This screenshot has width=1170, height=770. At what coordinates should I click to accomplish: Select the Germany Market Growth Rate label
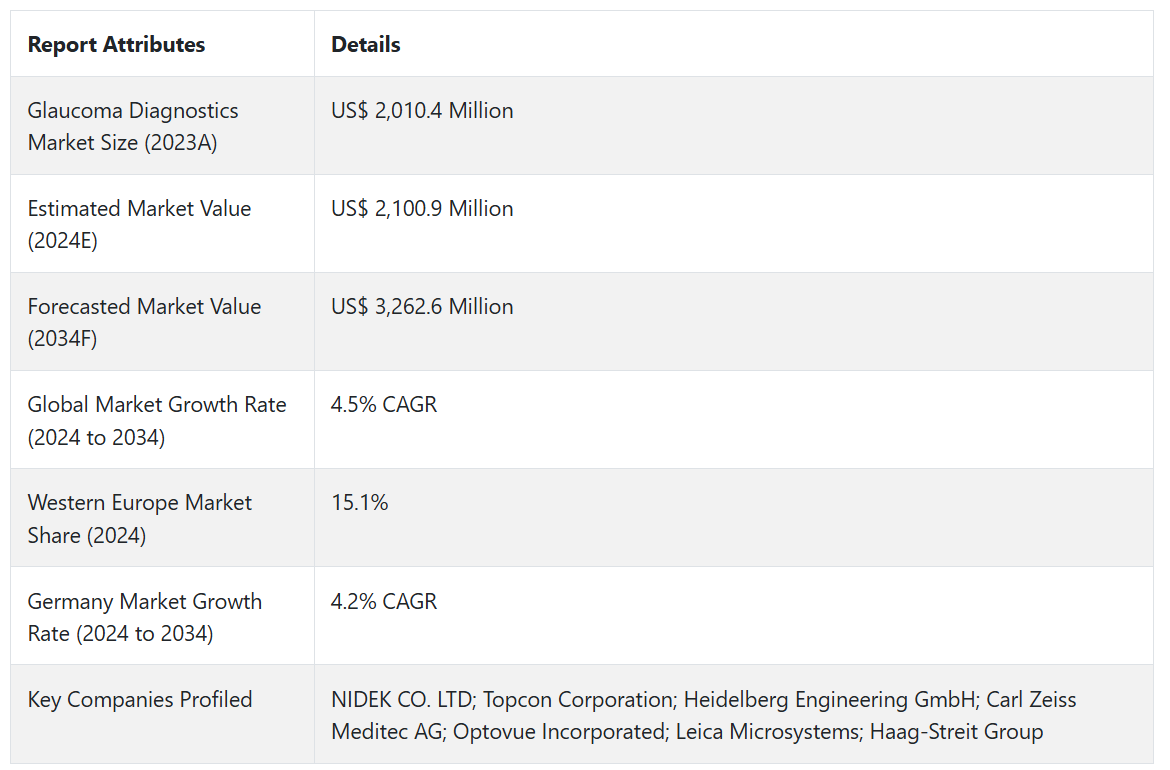[x=145, y=617]
